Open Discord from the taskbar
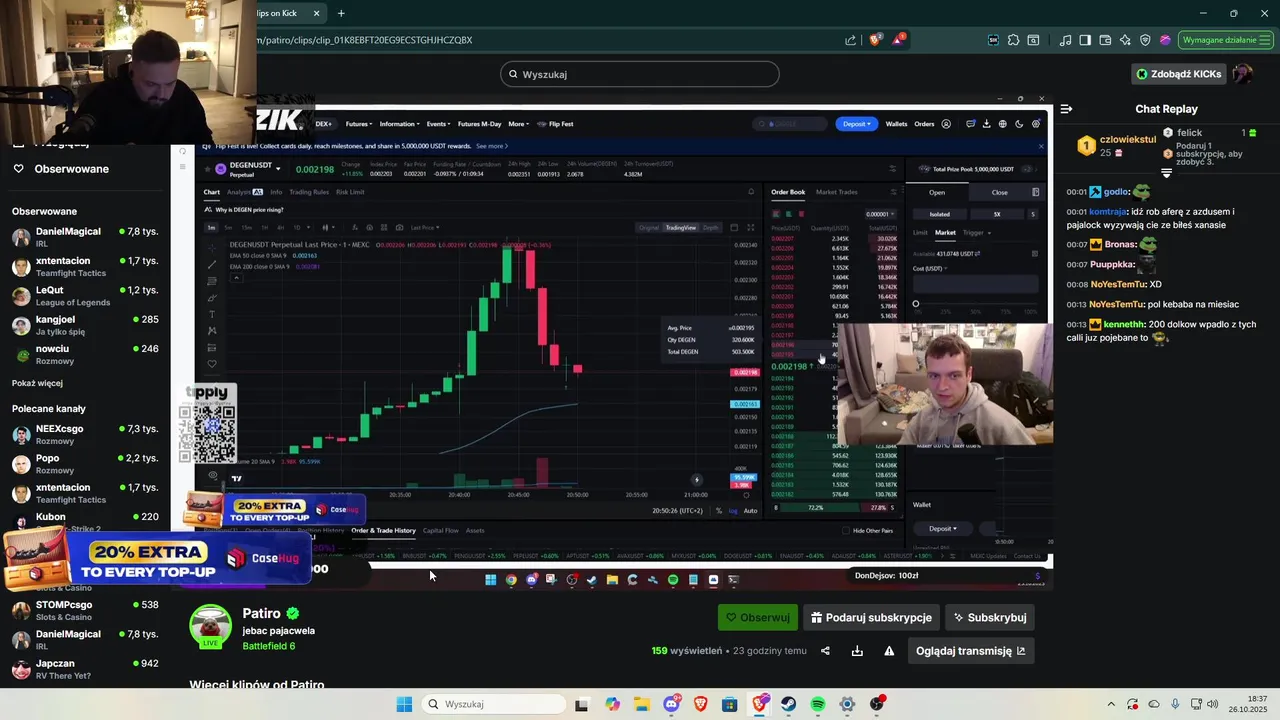The width and height of the screenshot is (1280, 720). (x=671, y=704)
